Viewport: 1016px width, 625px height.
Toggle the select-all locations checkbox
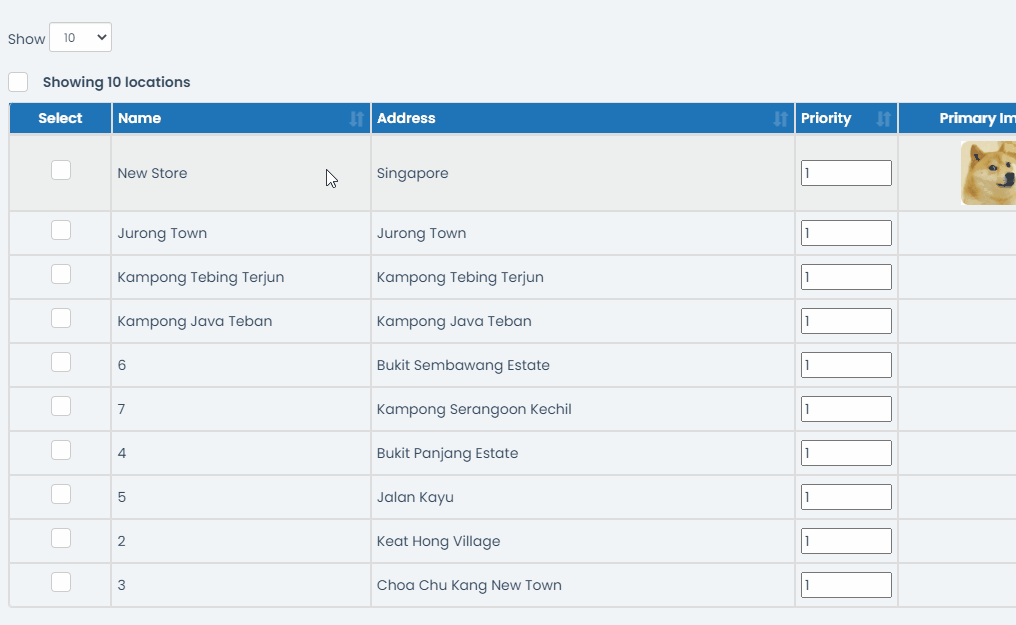[x=18, y=82]
